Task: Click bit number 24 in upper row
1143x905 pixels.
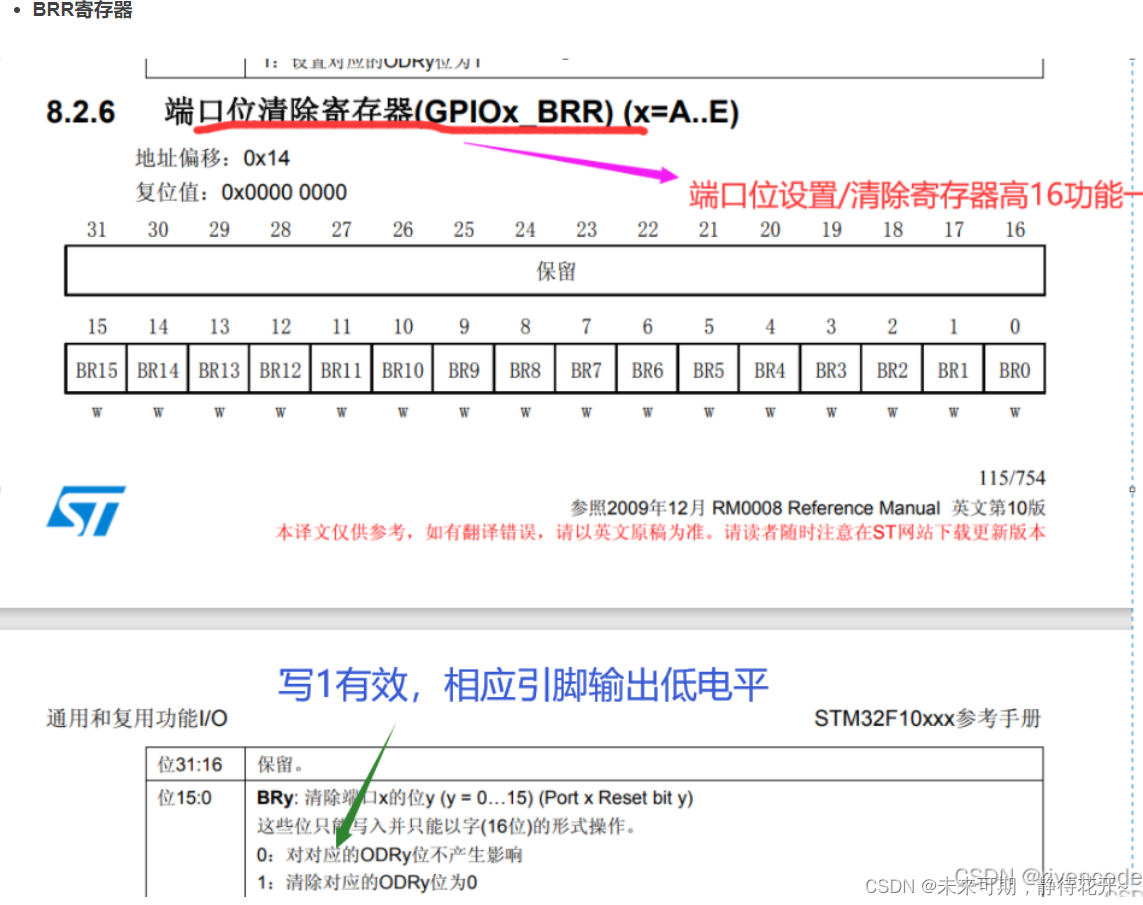Action: coord(525,230)
